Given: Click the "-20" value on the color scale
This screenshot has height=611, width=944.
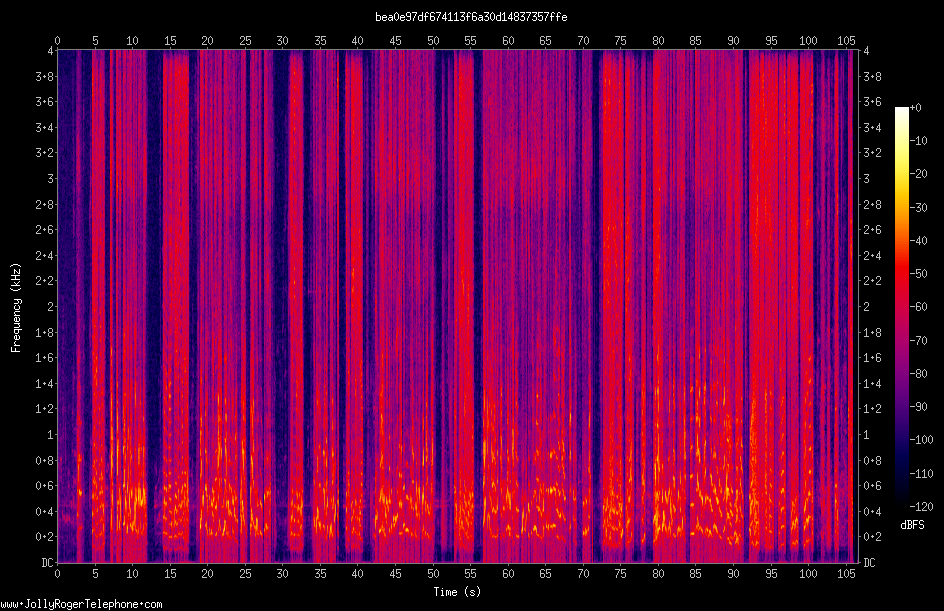Looking at the screenshot, I should point(918,174).
